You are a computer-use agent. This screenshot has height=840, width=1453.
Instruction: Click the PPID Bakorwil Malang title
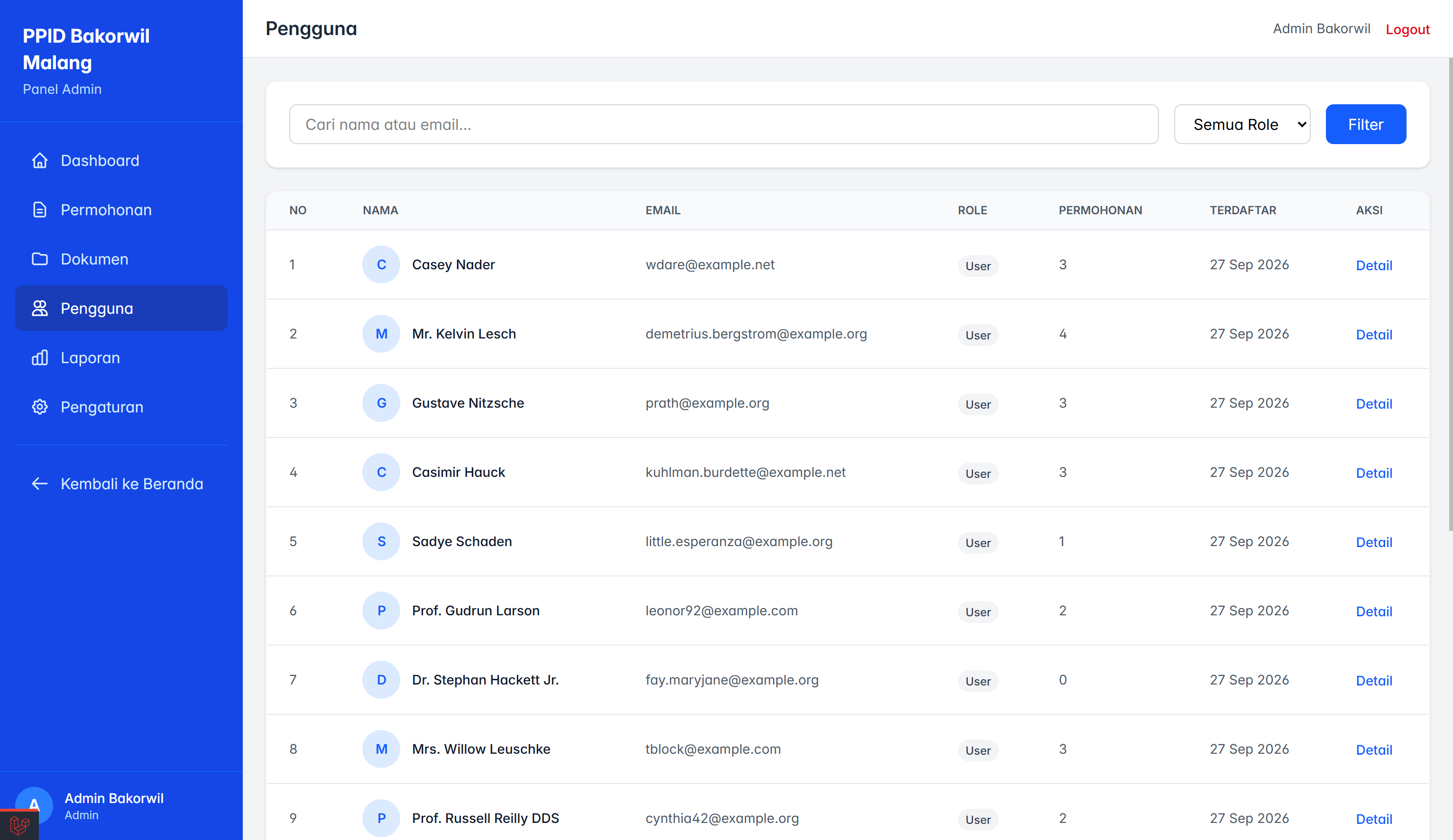pos(86,49)
